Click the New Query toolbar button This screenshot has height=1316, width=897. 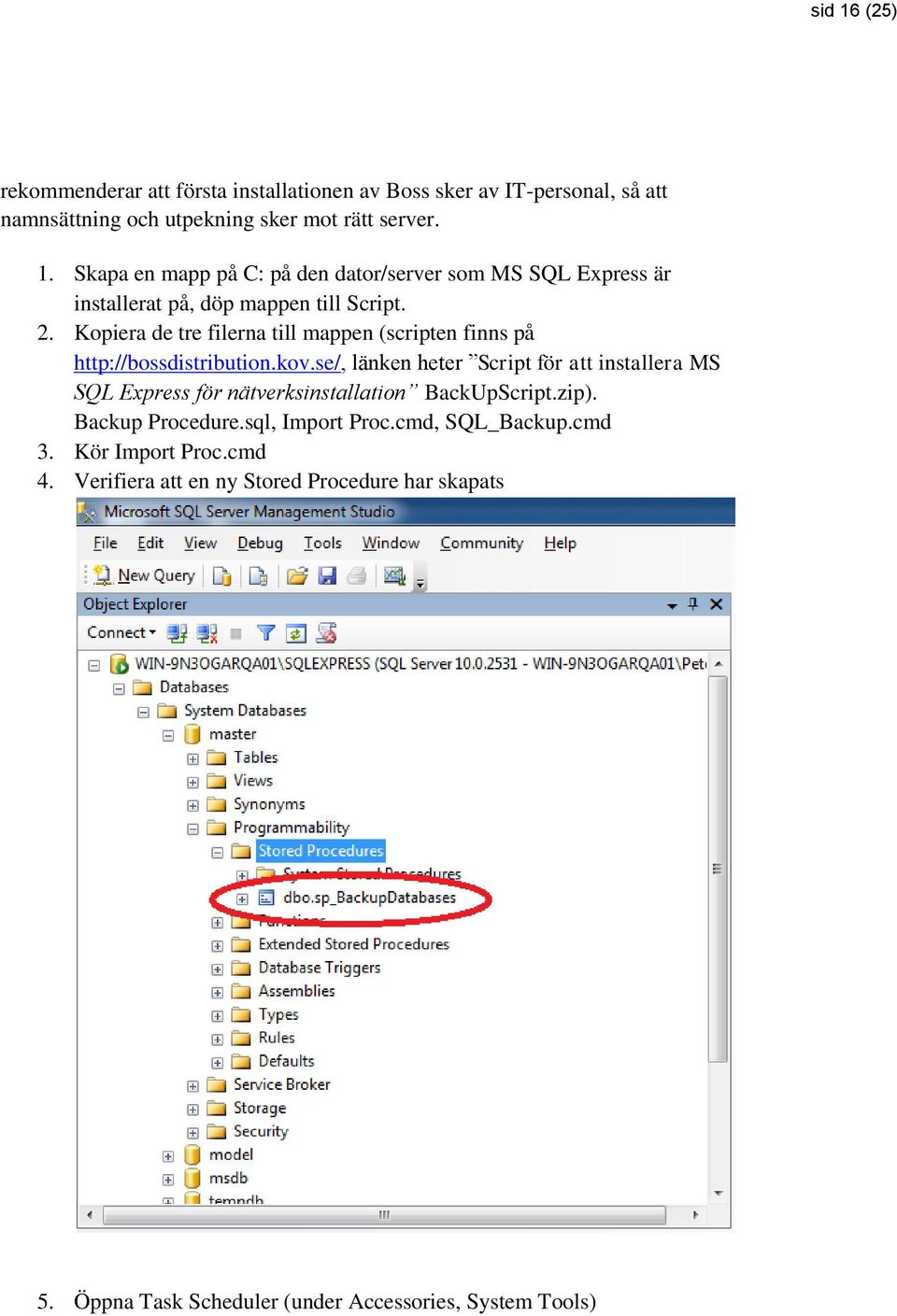(144, 576)
